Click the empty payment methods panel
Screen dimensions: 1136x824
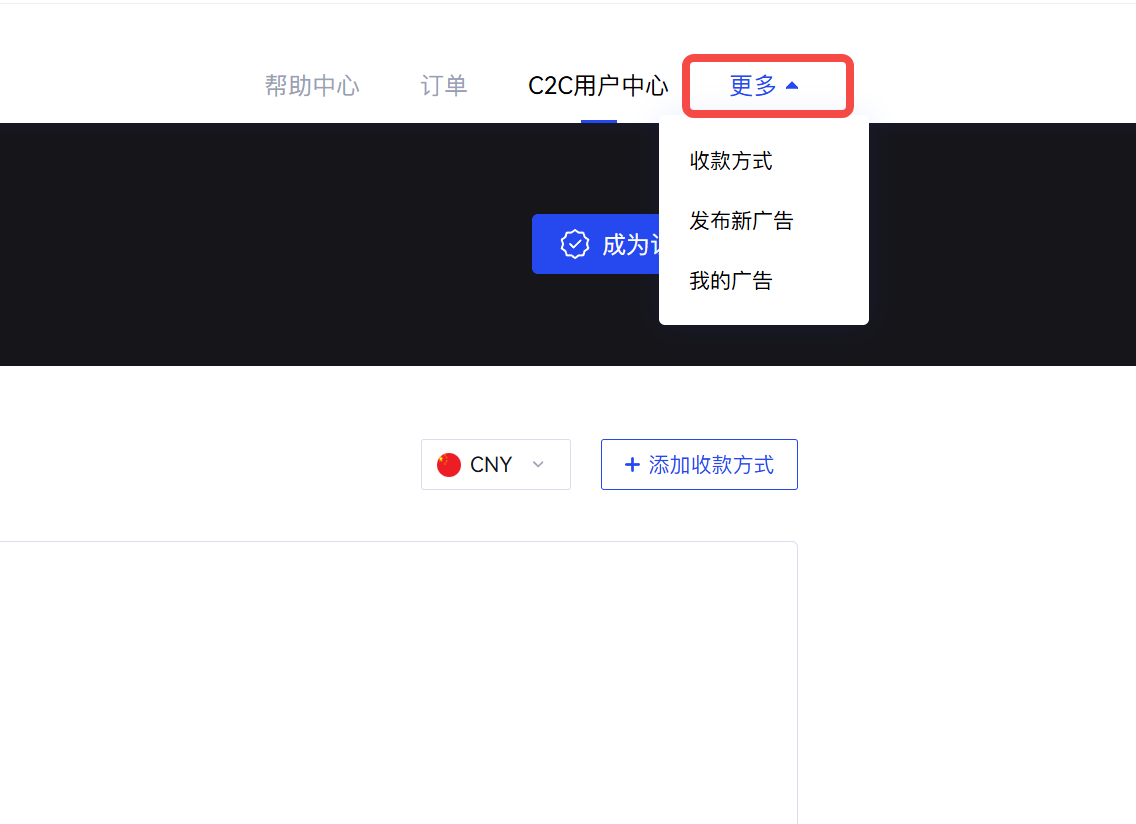click(x=400, y=680)
